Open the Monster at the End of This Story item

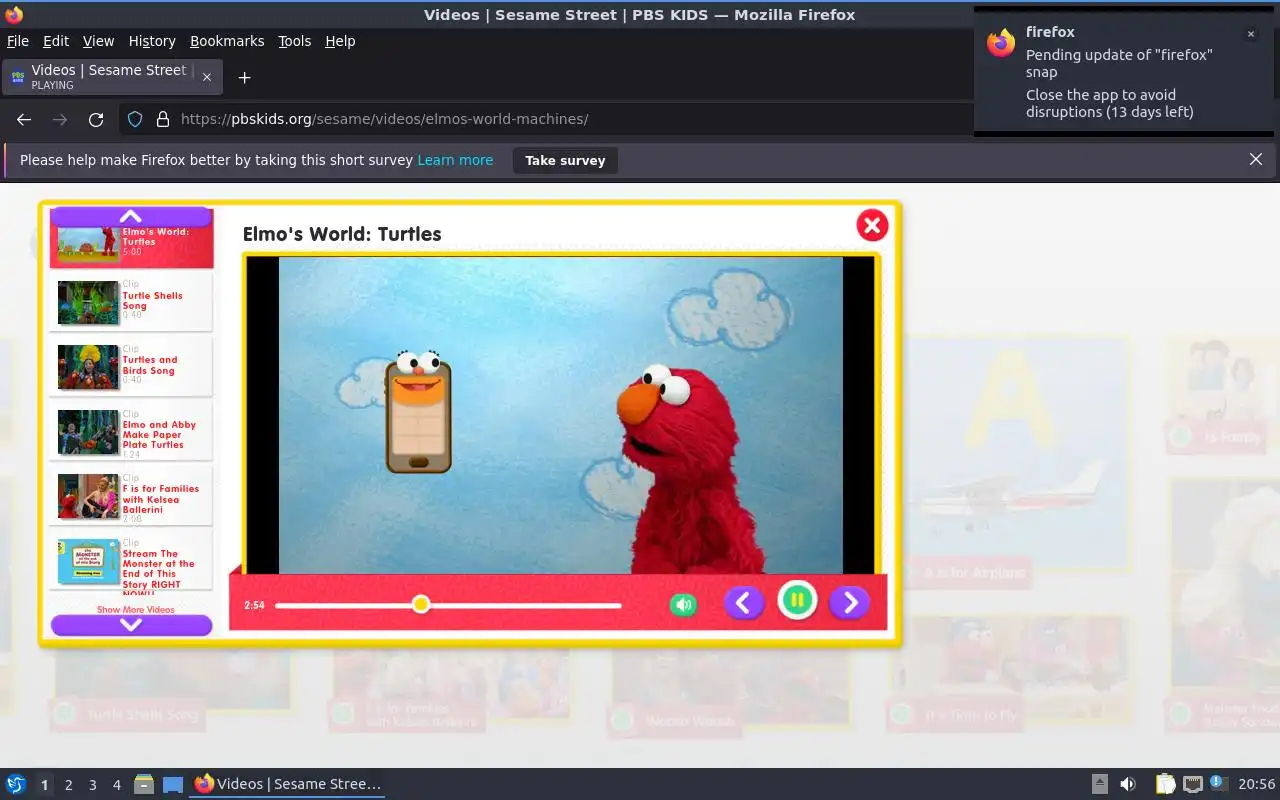click(132, 562)
